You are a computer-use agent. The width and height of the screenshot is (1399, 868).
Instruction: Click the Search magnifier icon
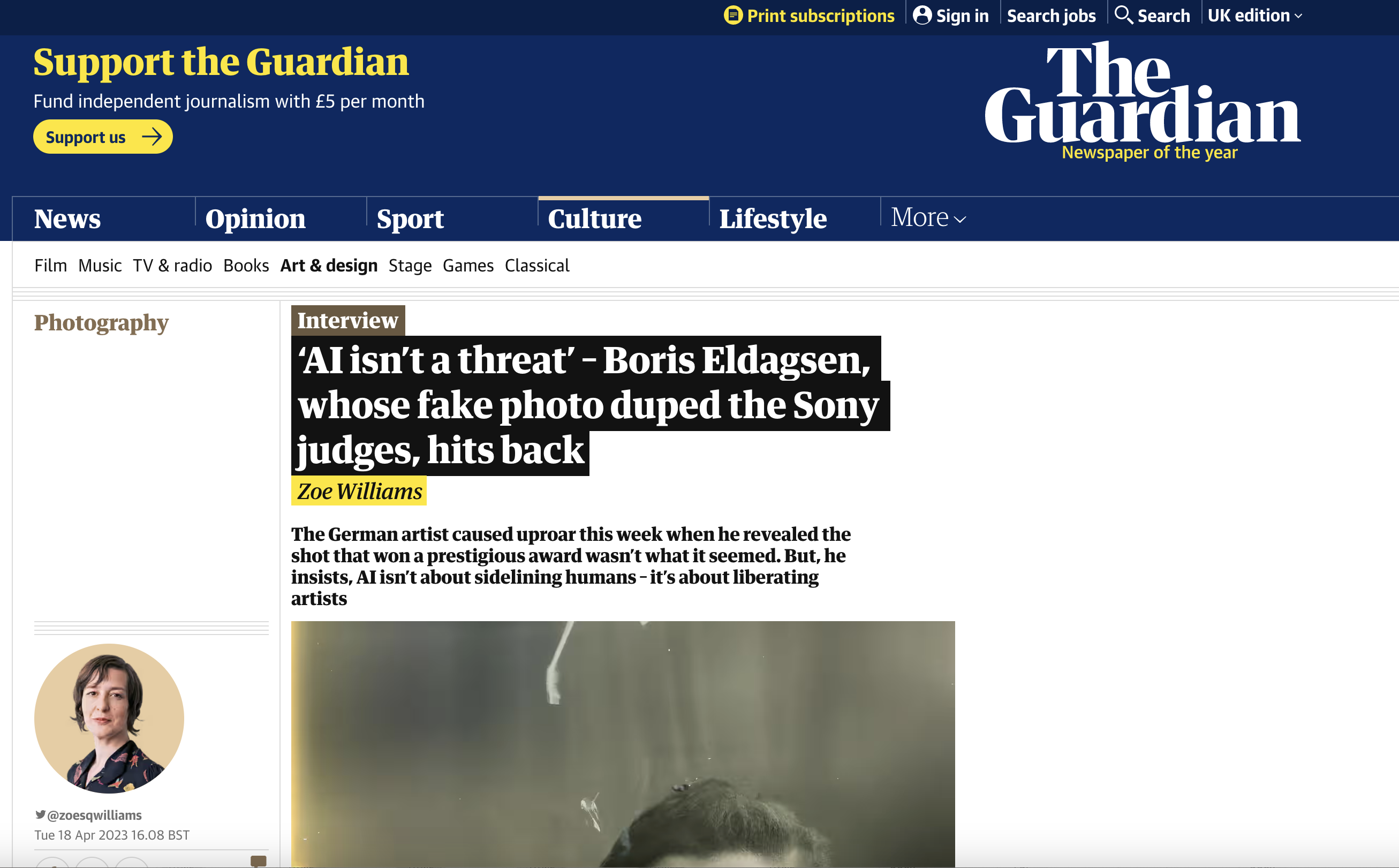coord(1123,15)
